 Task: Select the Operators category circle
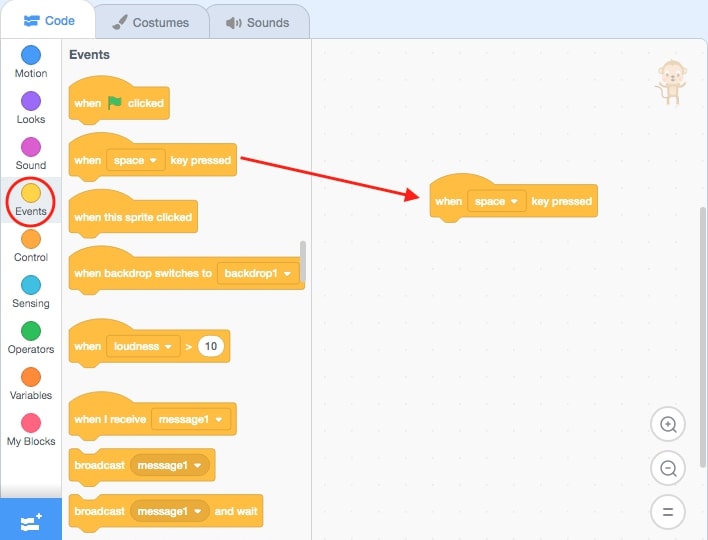pos(31,331)
